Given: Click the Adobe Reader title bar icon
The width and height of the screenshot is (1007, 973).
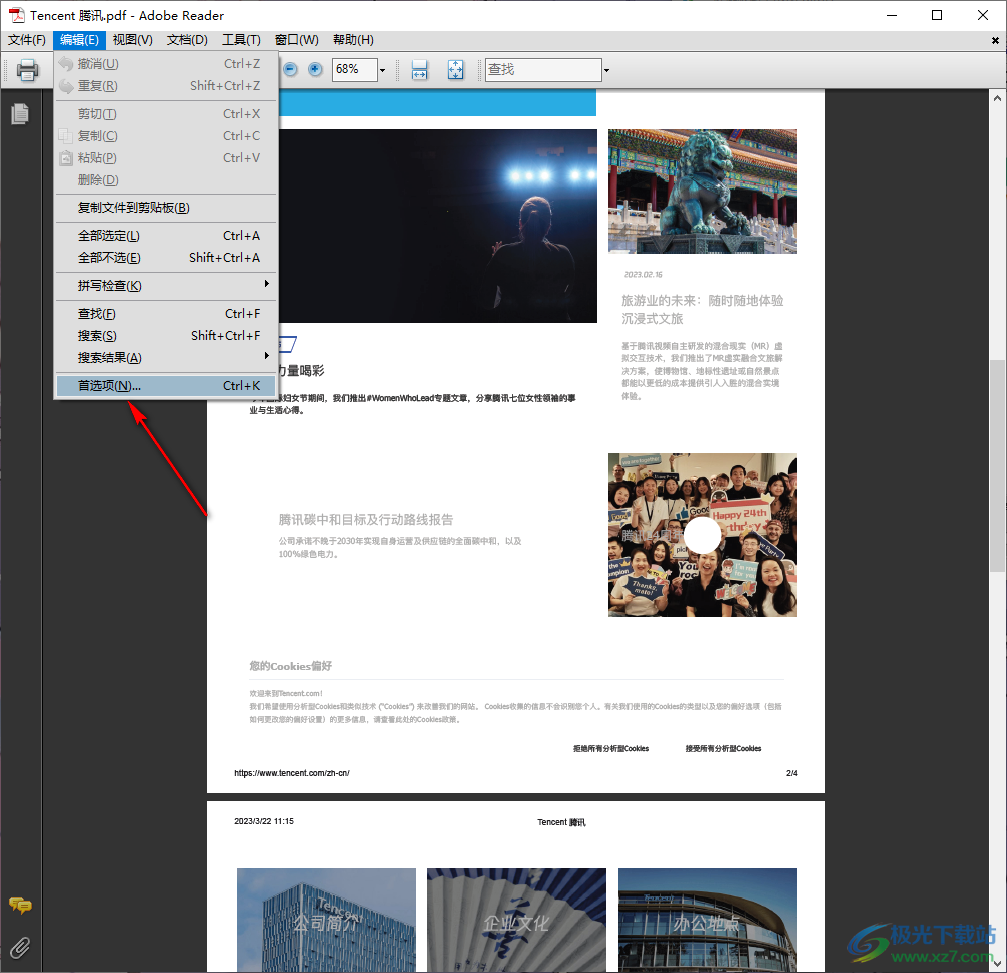Looking at the screenshot, I should tap(16, 15).
